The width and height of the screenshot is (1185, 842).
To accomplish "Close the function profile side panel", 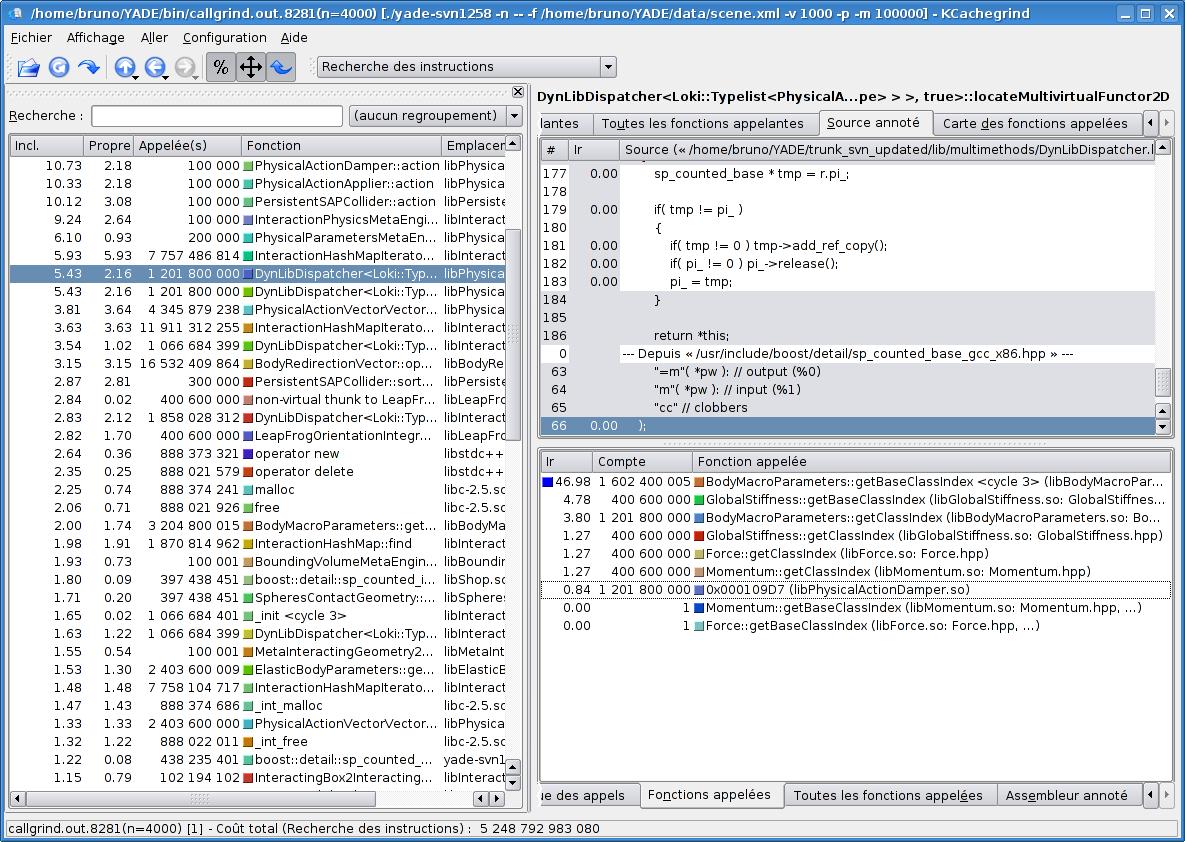I will point(516,91).
